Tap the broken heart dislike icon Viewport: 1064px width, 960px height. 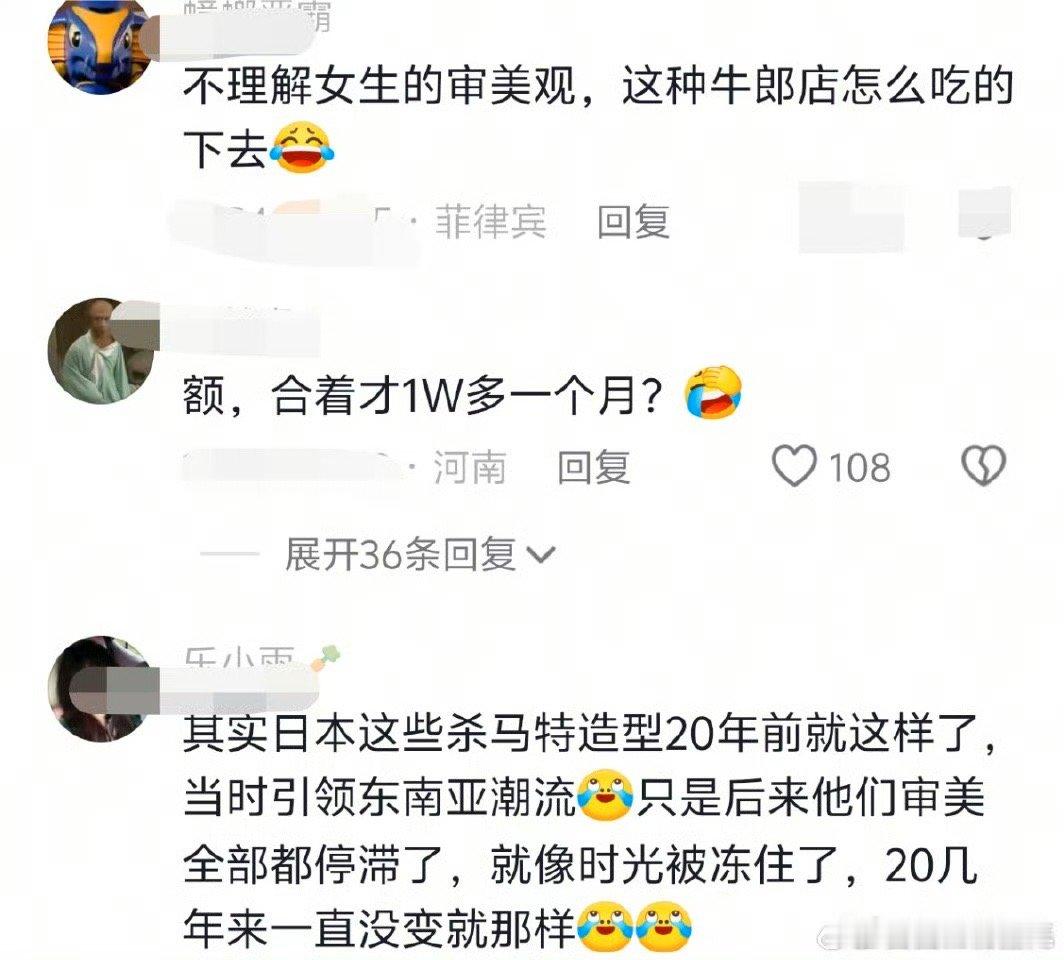[983, 466]
